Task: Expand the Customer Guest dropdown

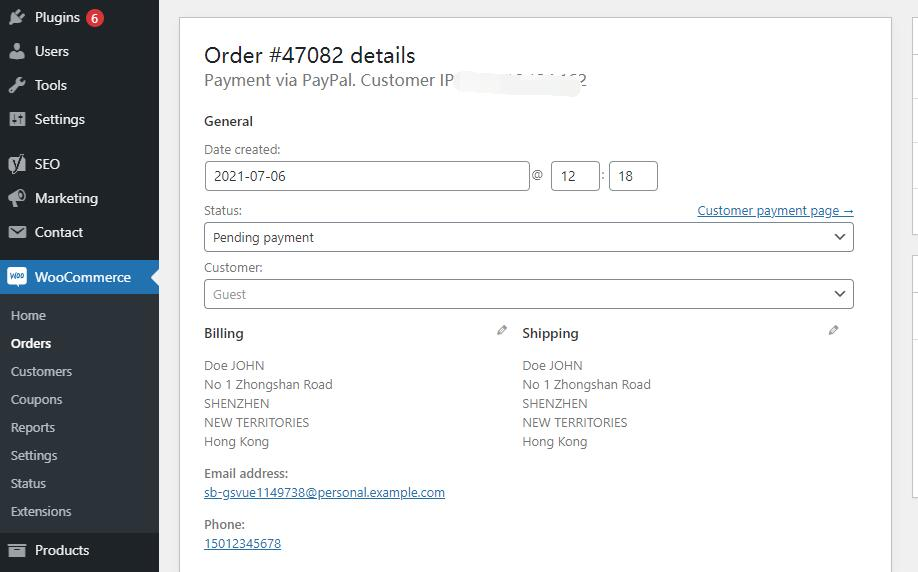Action: (x=528, y=294)
